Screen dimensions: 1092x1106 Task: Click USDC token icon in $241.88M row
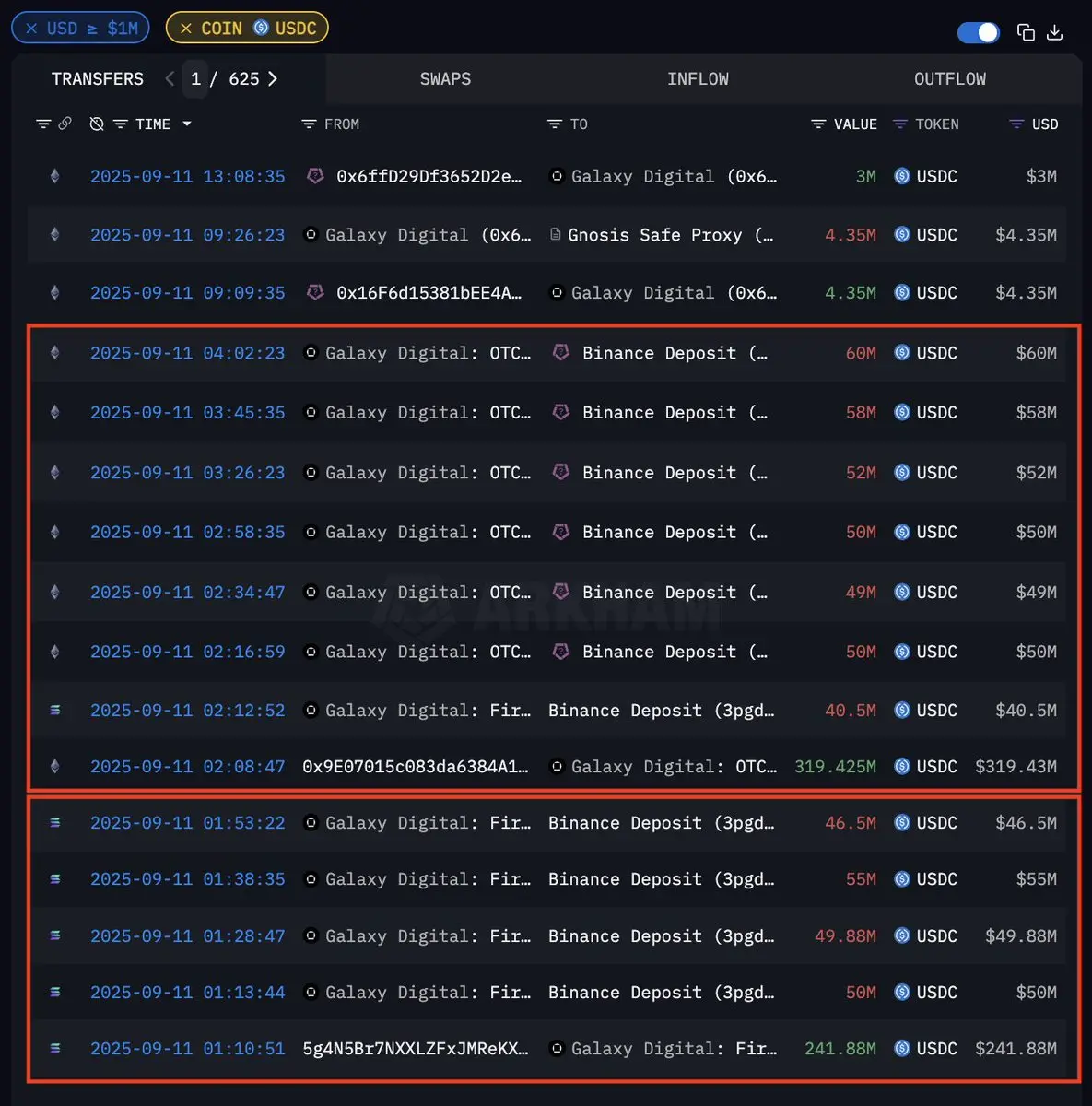coord(902,1048)
